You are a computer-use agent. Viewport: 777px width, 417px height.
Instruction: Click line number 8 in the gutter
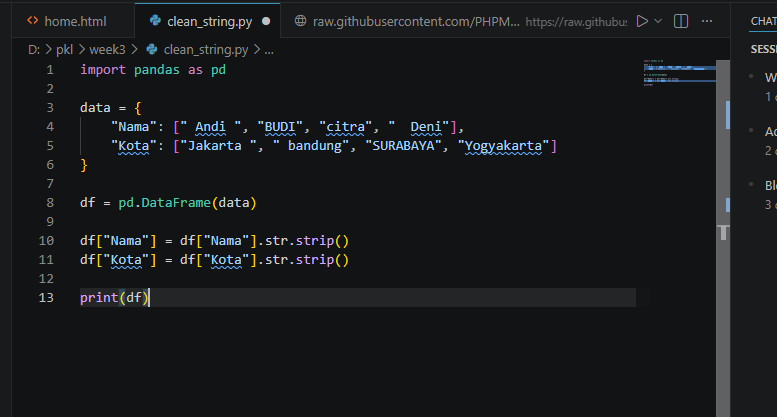[x=50, y=203]
